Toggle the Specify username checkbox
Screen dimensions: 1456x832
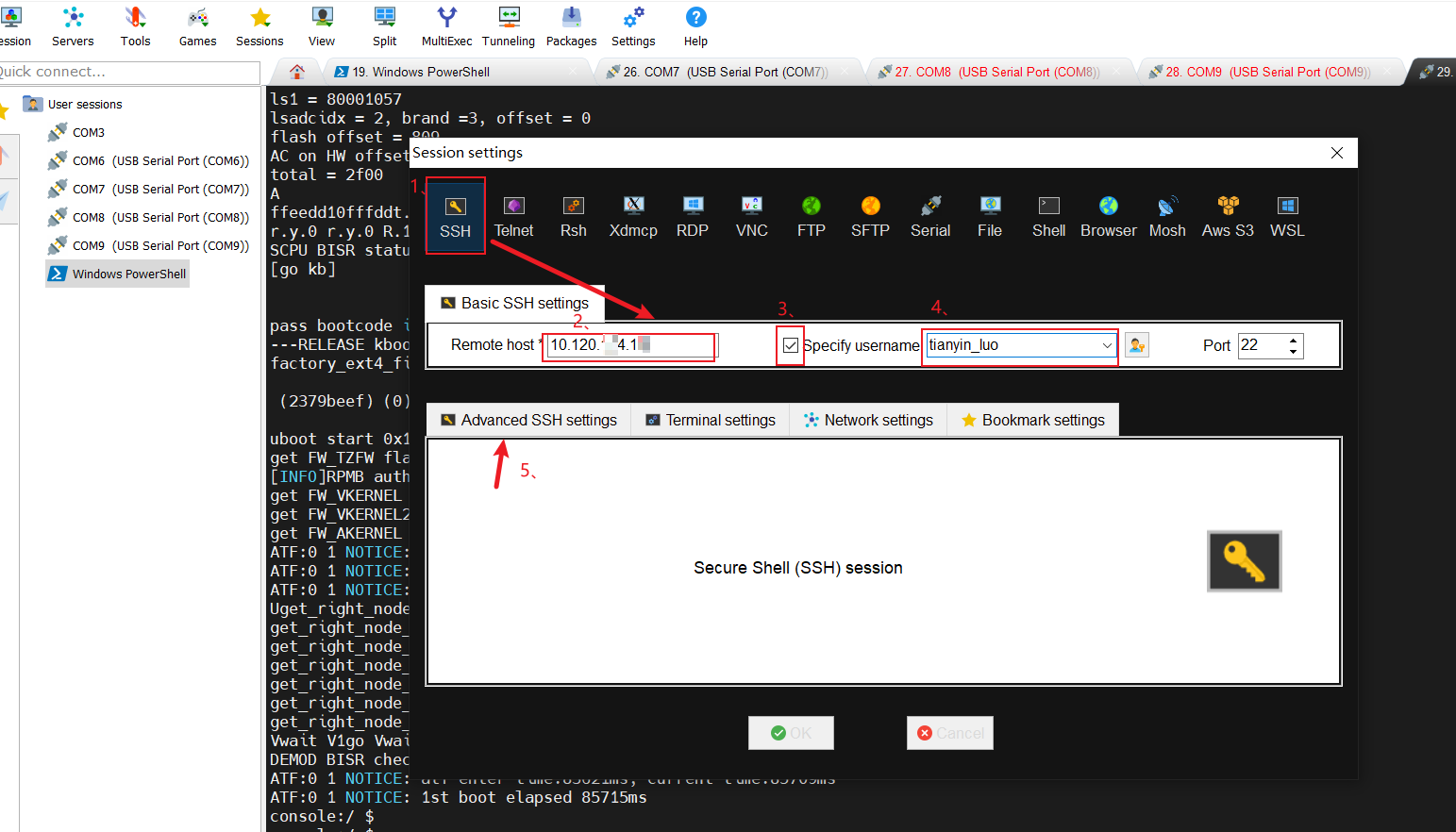click(791, 345)
